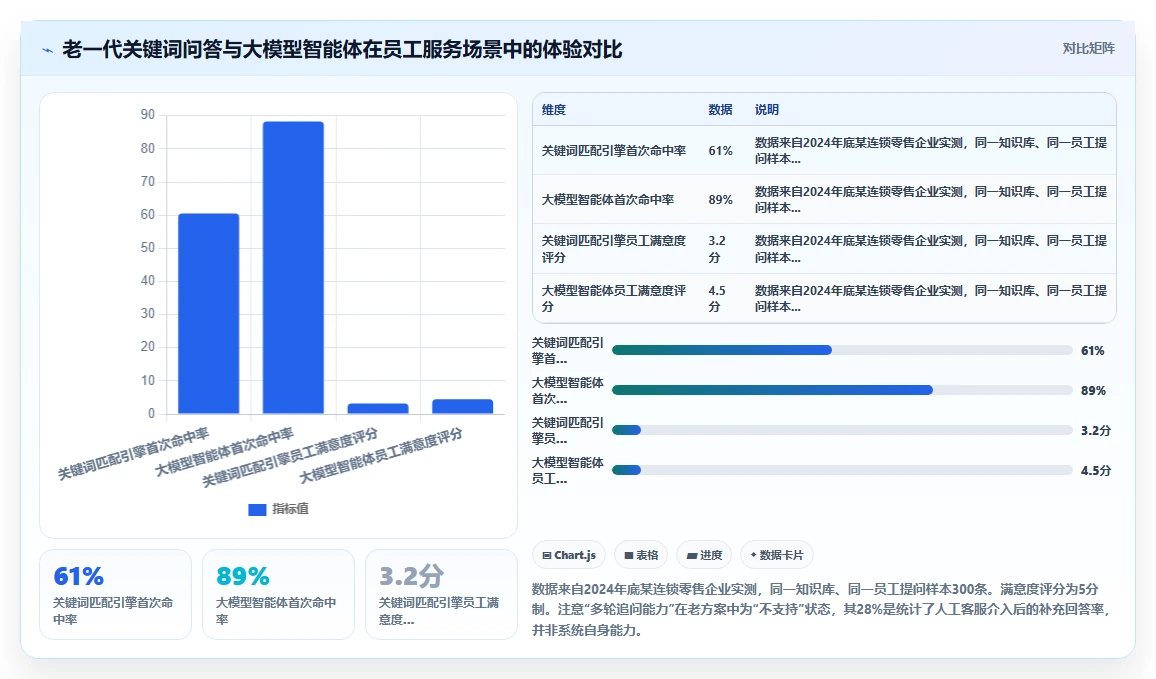Viewport: 1156px width, 679px height.
Task: Click the 关键词匹配引擎首次命中率 x-axis label
Action: click(x=133, y=454)
